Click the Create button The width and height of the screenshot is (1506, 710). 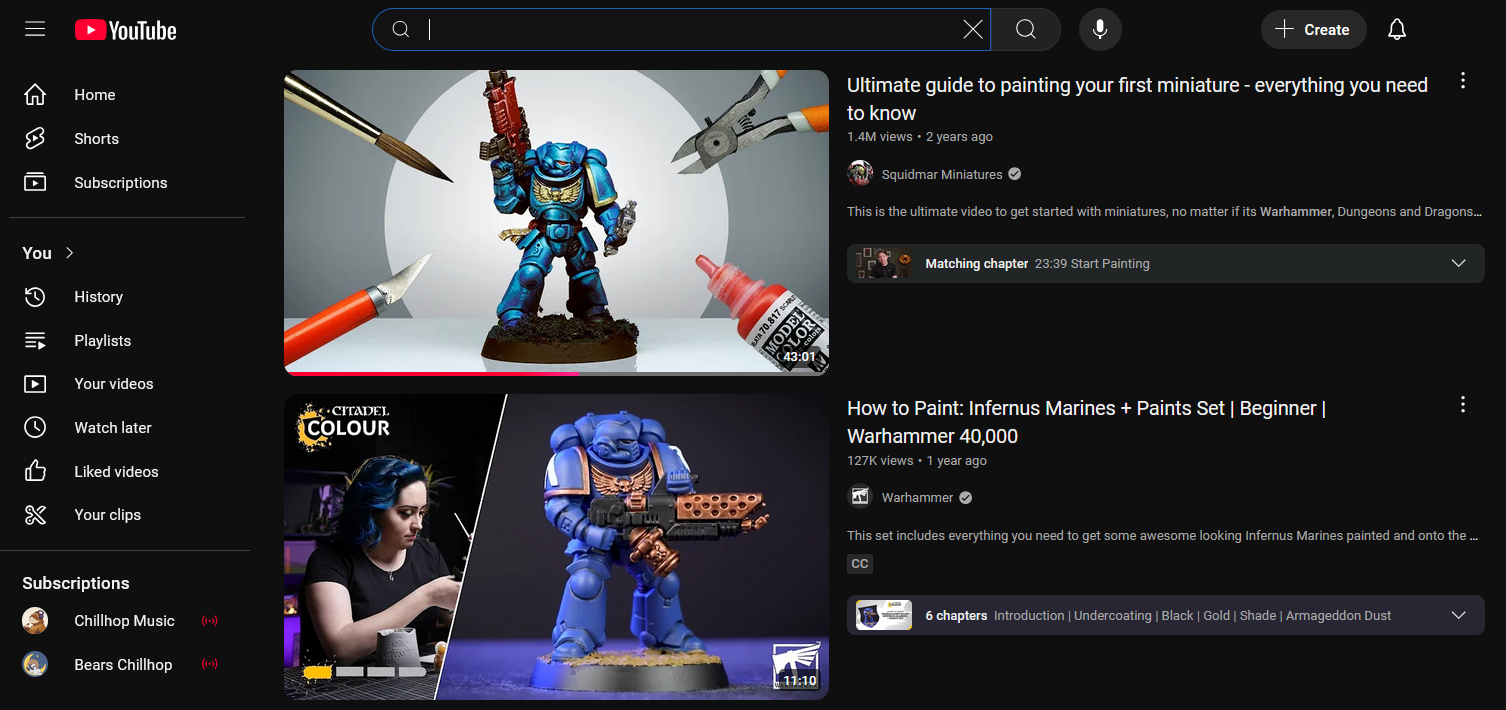[x=1313, y=29]
